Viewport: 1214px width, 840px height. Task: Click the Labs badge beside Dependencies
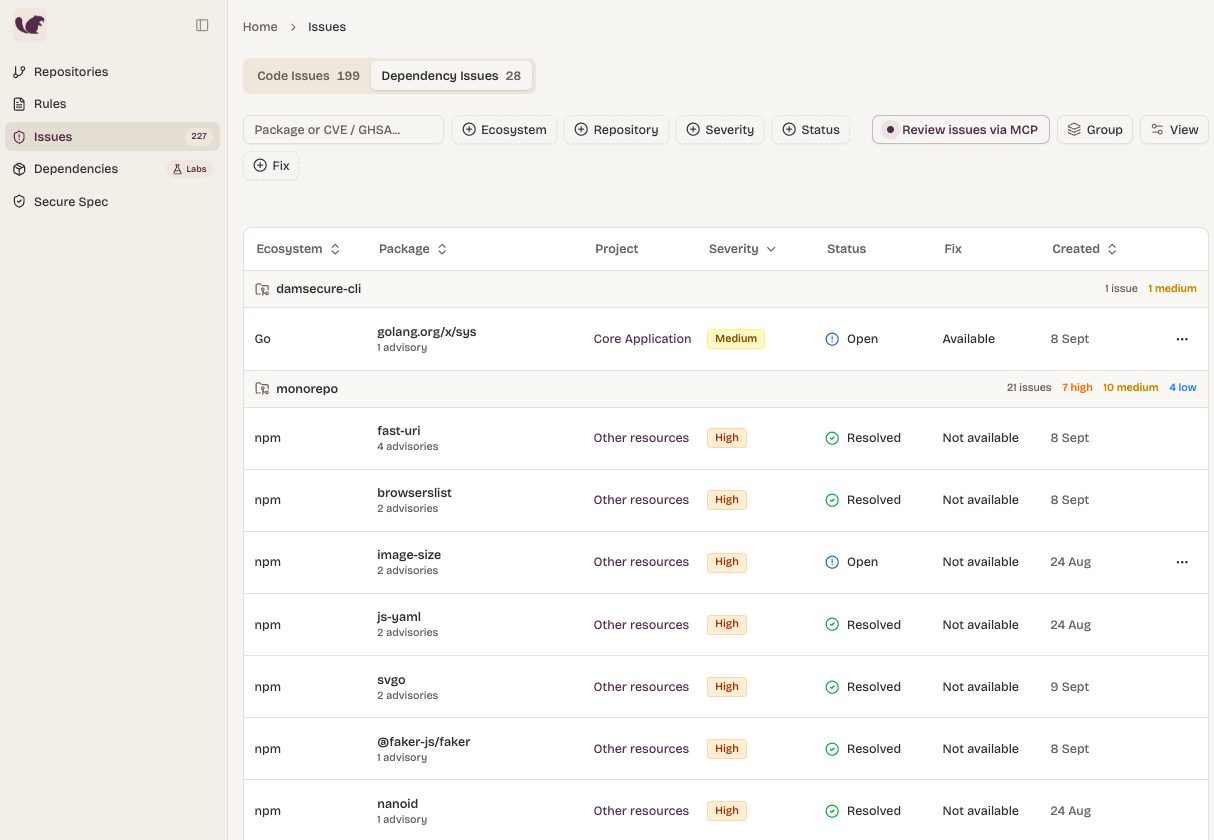click(x=190, y=169)
